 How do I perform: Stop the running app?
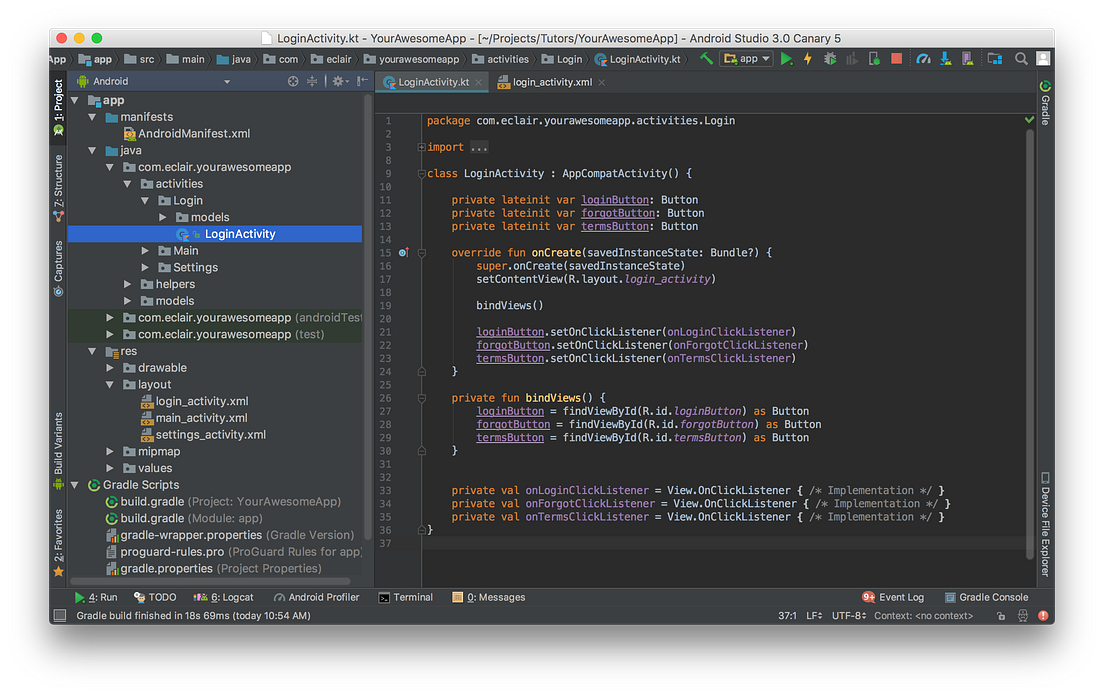click(x=896, y=59)
